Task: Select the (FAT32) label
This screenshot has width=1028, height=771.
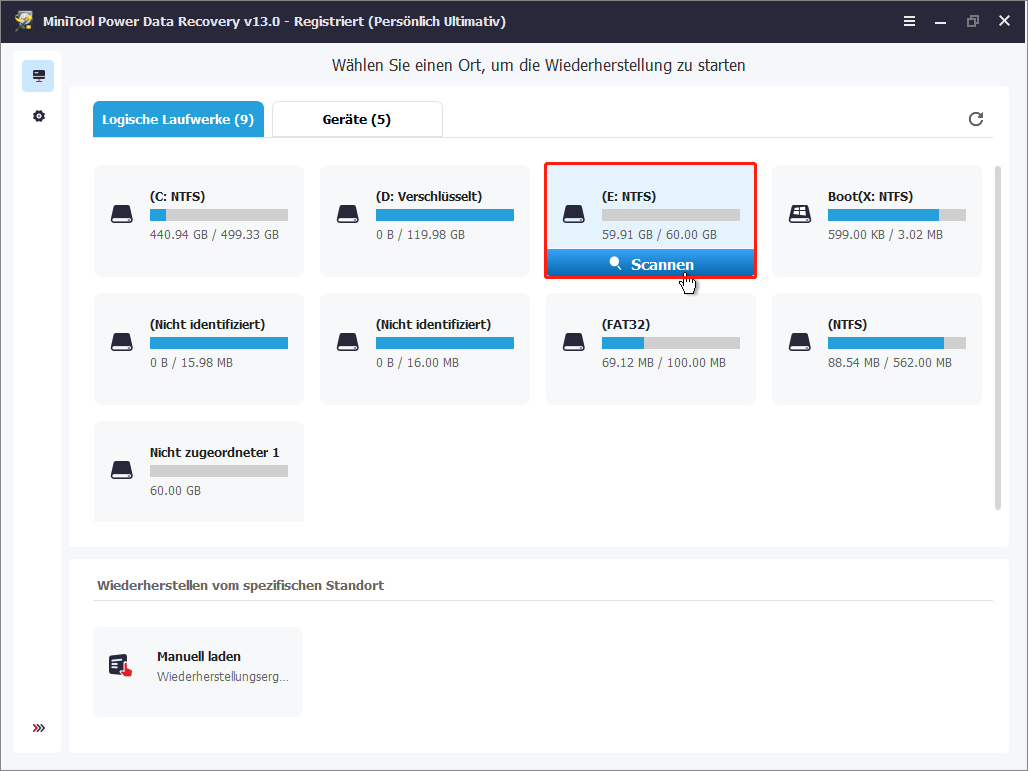Action: 626,324
